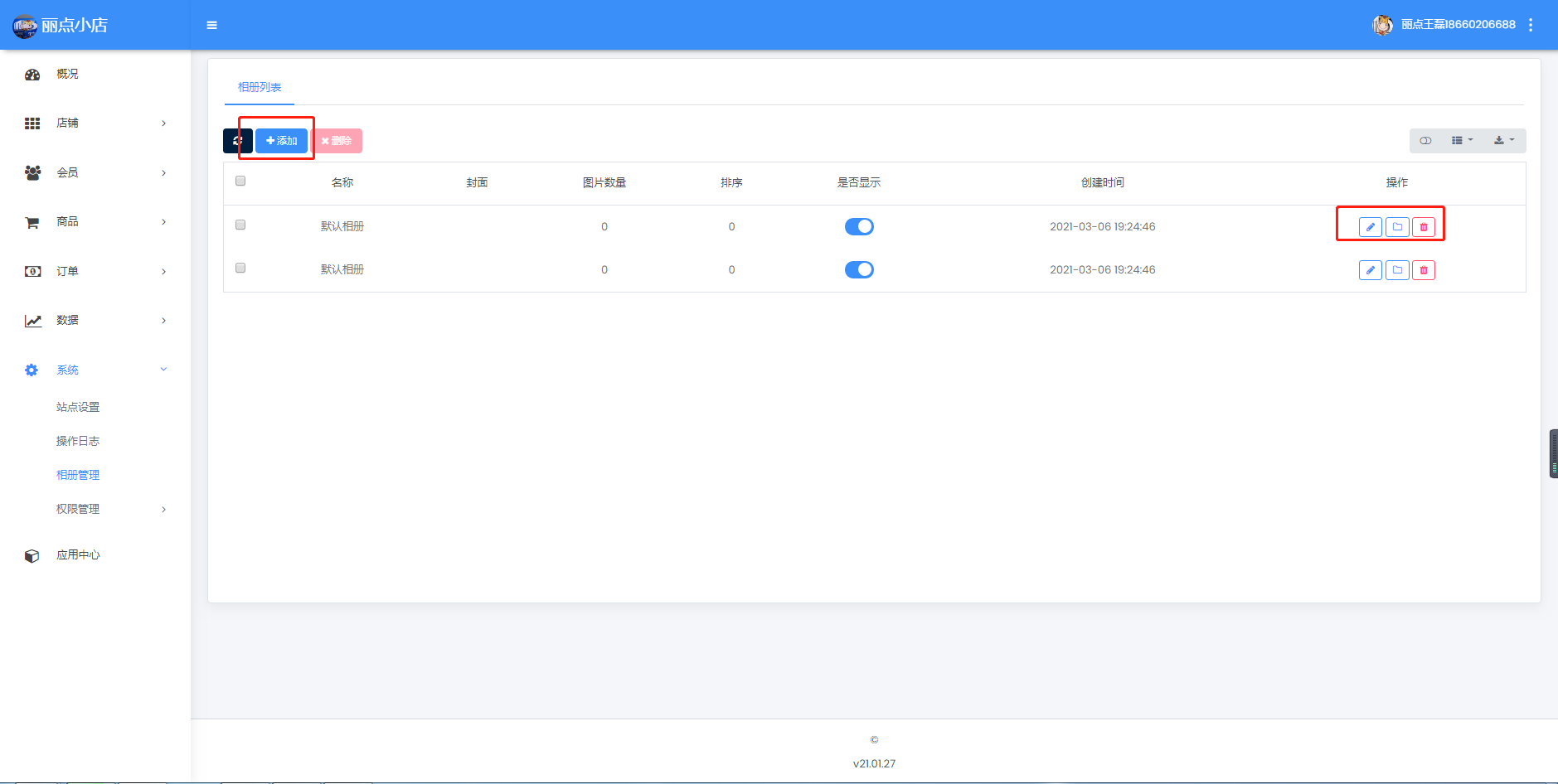Select 相册管理 submenu item

78,475
